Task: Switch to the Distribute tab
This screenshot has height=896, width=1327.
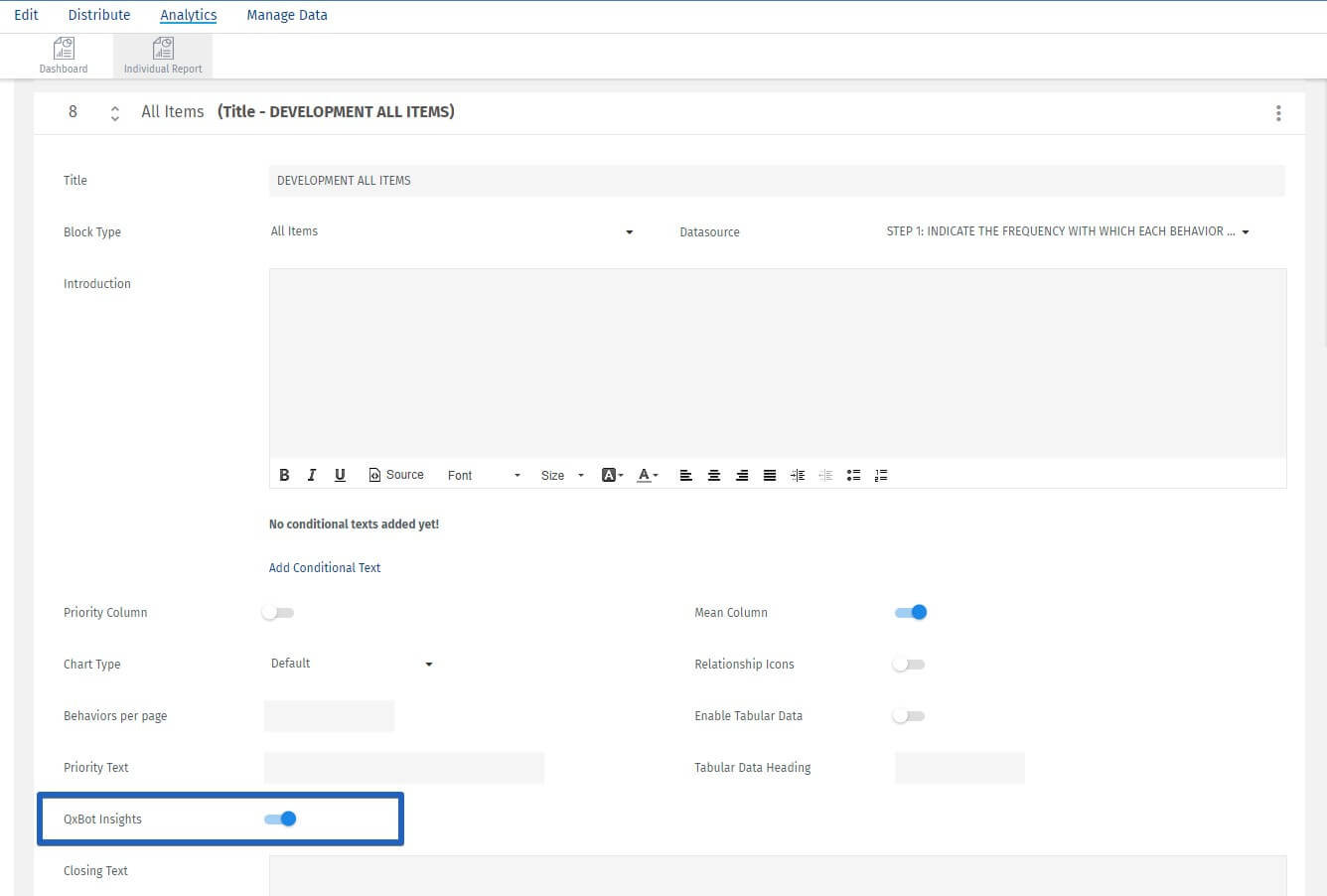Action: (98, 14)
